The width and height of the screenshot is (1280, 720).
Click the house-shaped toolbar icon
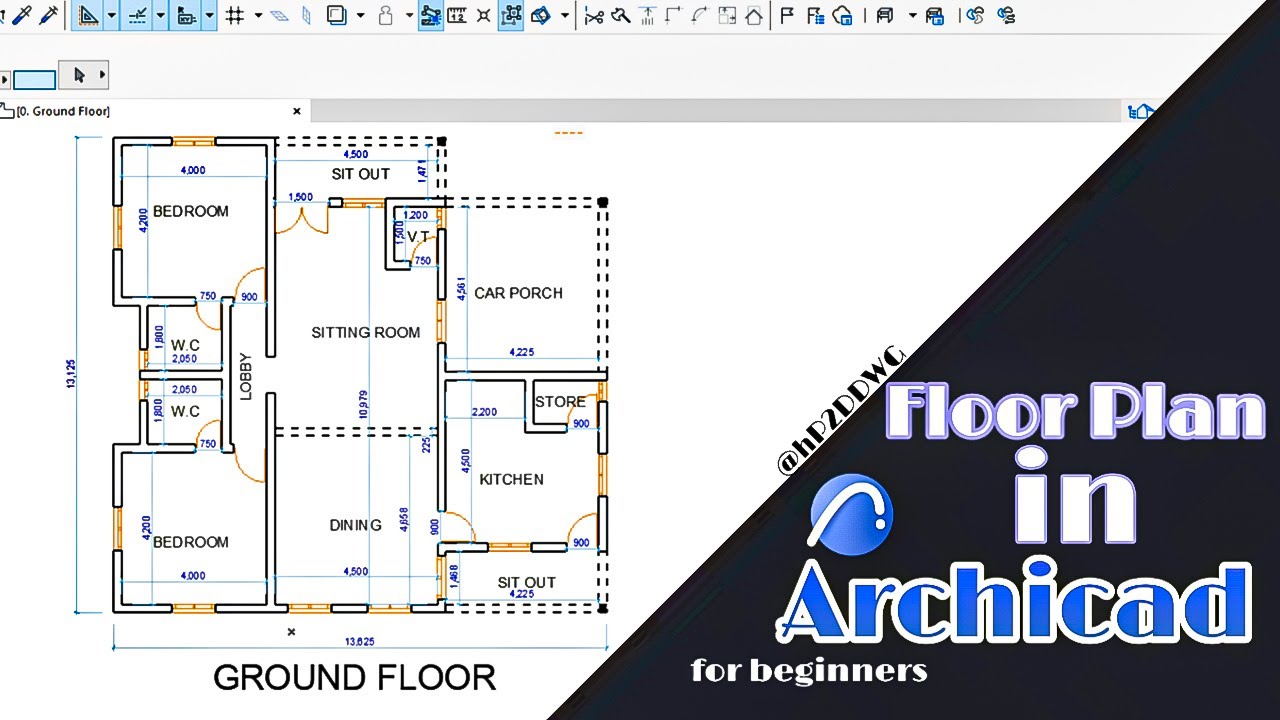[753, 15]
